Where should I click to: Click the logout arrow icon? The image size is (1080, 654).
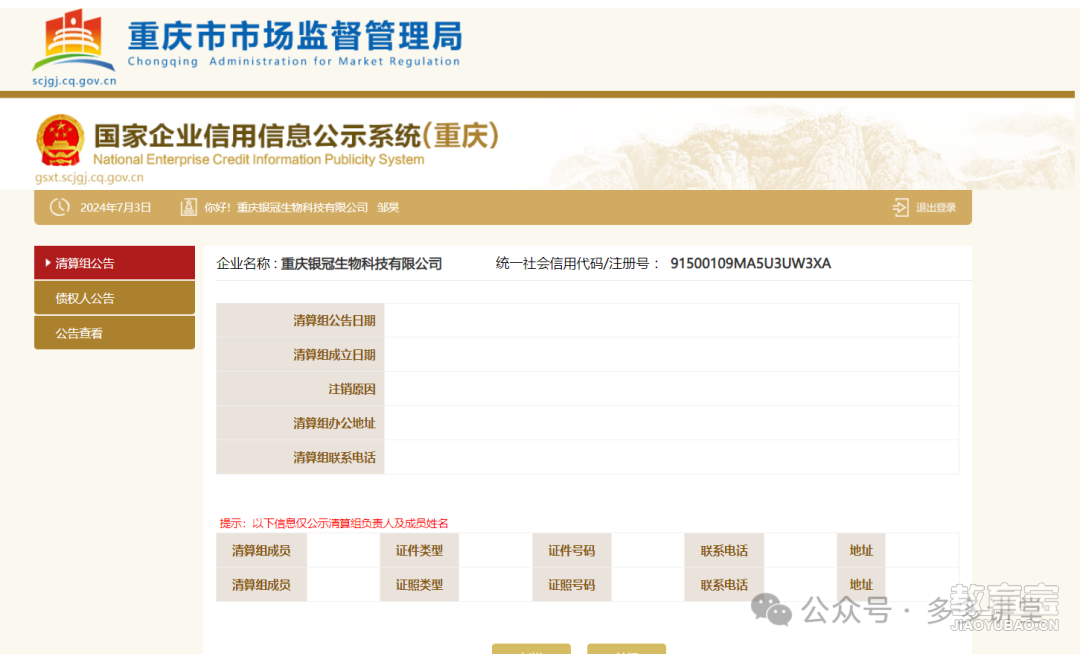pos(900,207)
